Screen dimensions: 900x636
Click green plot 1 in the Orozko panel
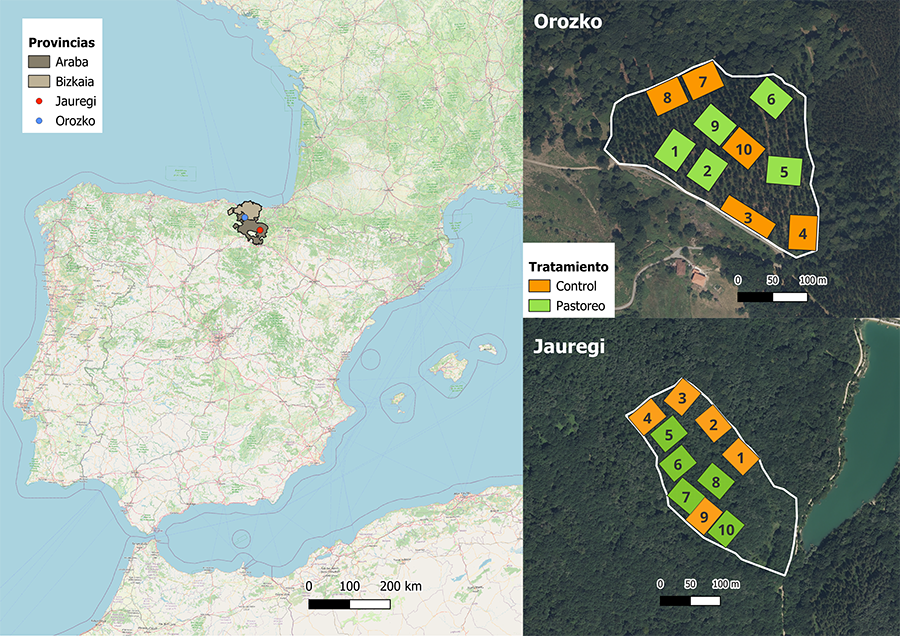tap(674, 151)
